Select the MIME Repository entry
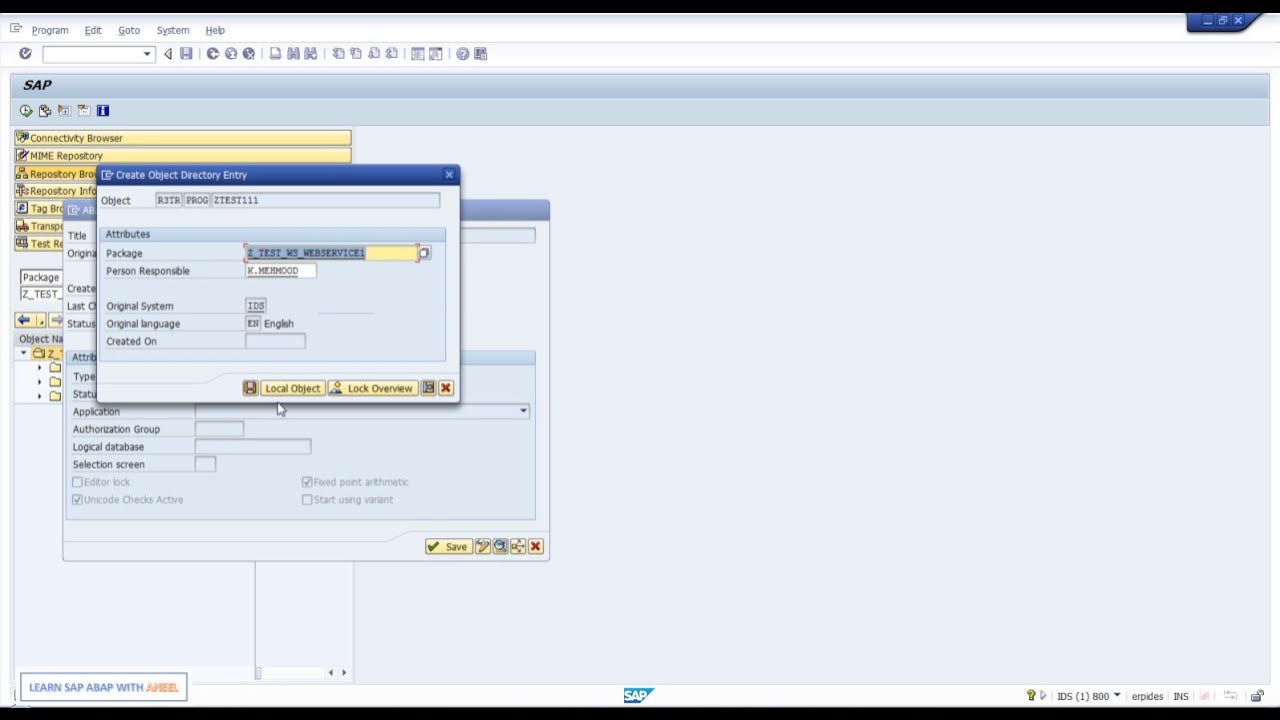Image resolution: width=1280 pixels, height=720 pixels. (x=183, y=156)
